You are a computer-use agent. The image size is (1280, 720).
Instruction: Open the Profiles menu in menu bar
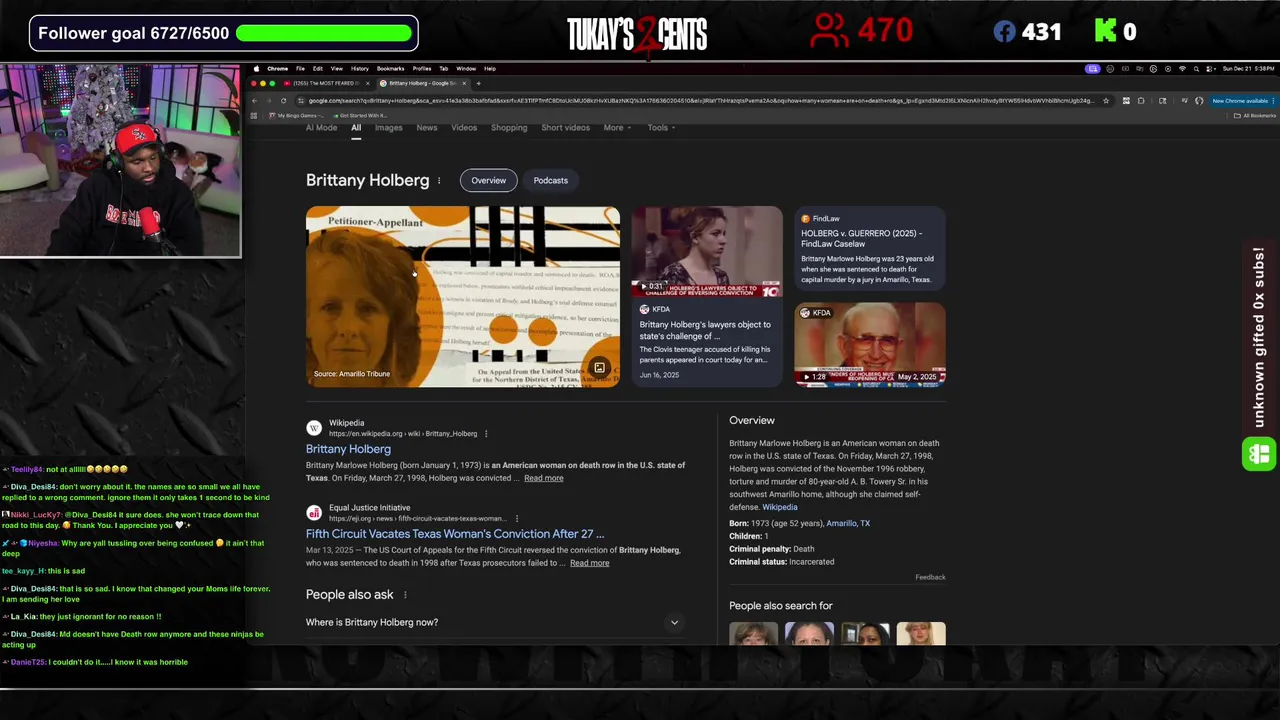pos(422,69)
